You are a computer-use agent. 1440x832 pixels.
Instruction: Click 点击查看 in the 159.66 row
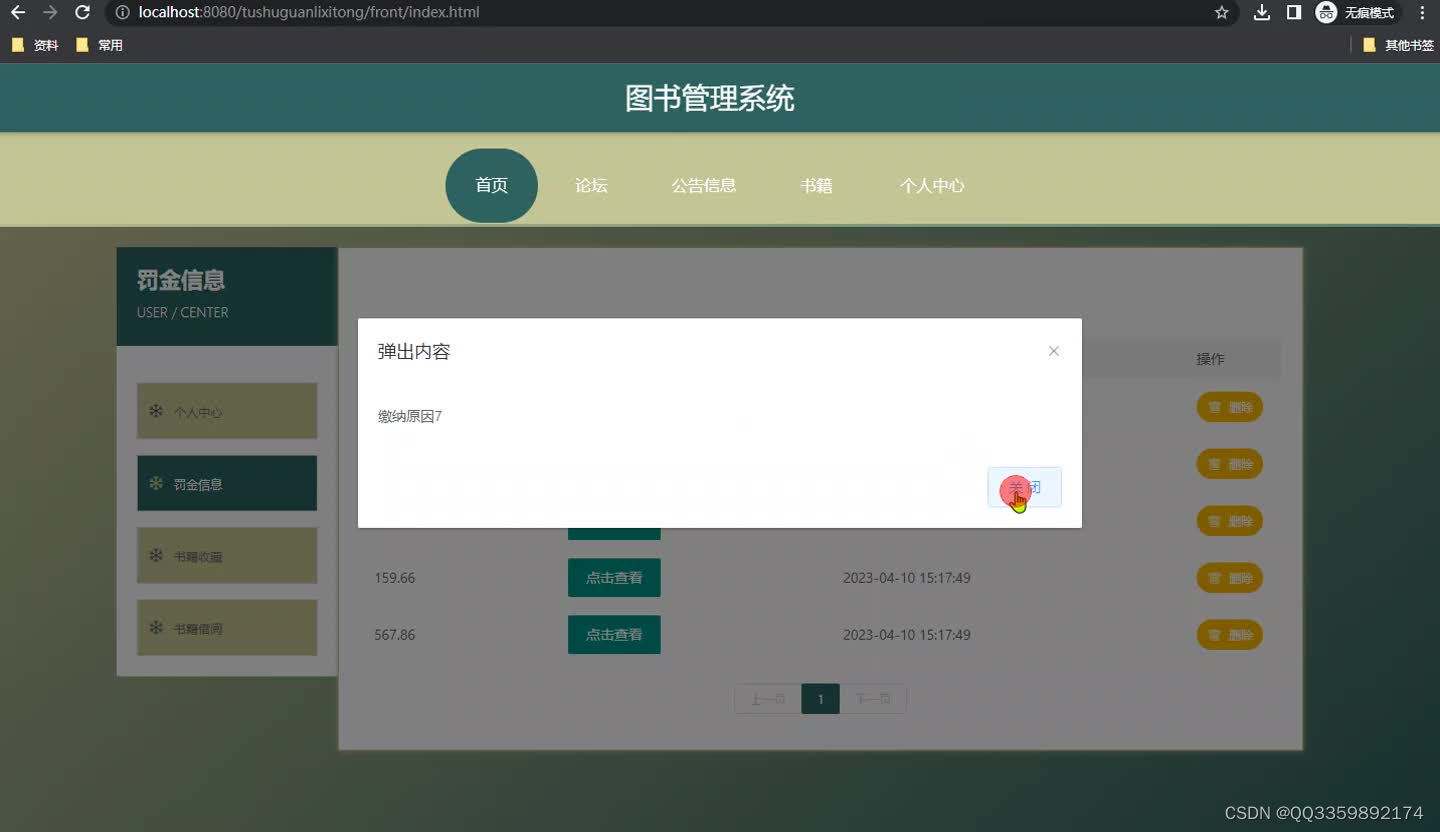[614, 578]
